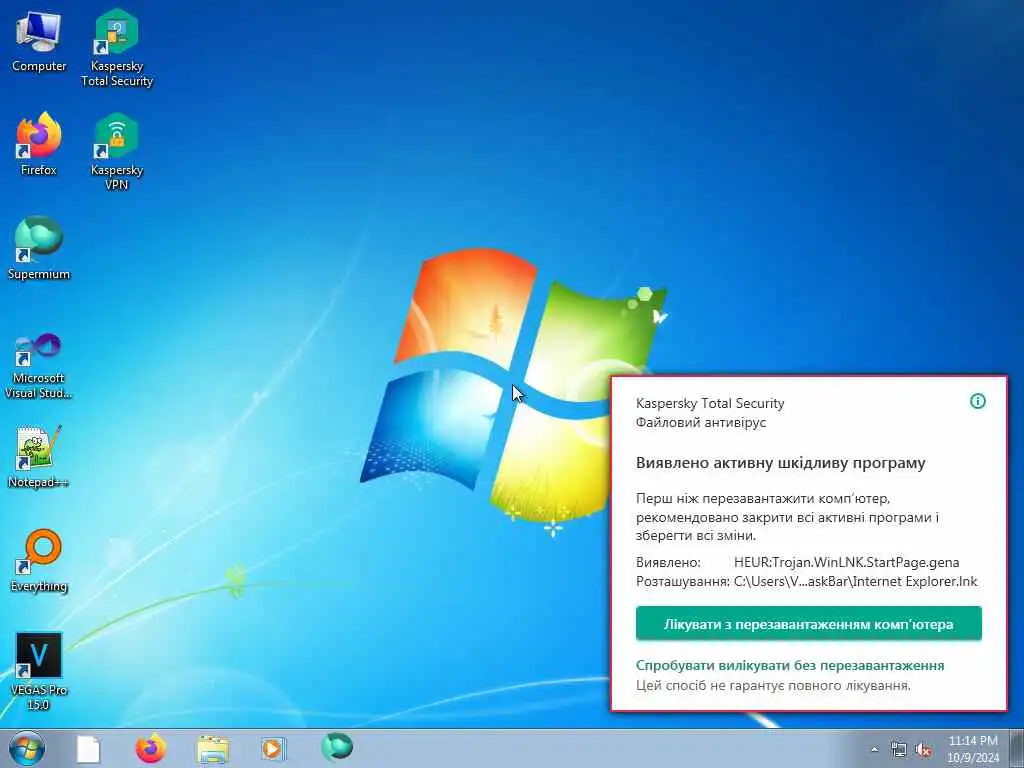Open the network icon in system tray
Image resolution: width=1024 pixels, height=768 pixels.
tap(899, 750)
